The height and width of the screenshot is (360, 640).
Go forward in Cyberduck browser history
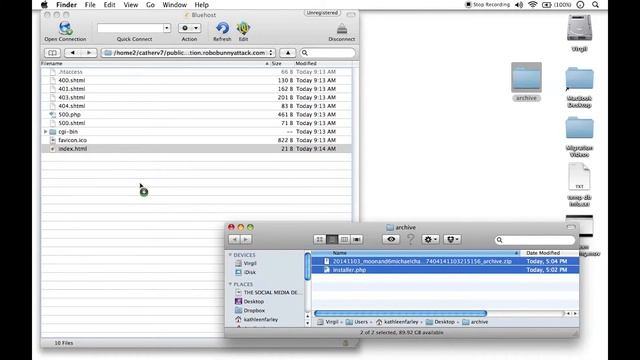[x=89, y=53]
